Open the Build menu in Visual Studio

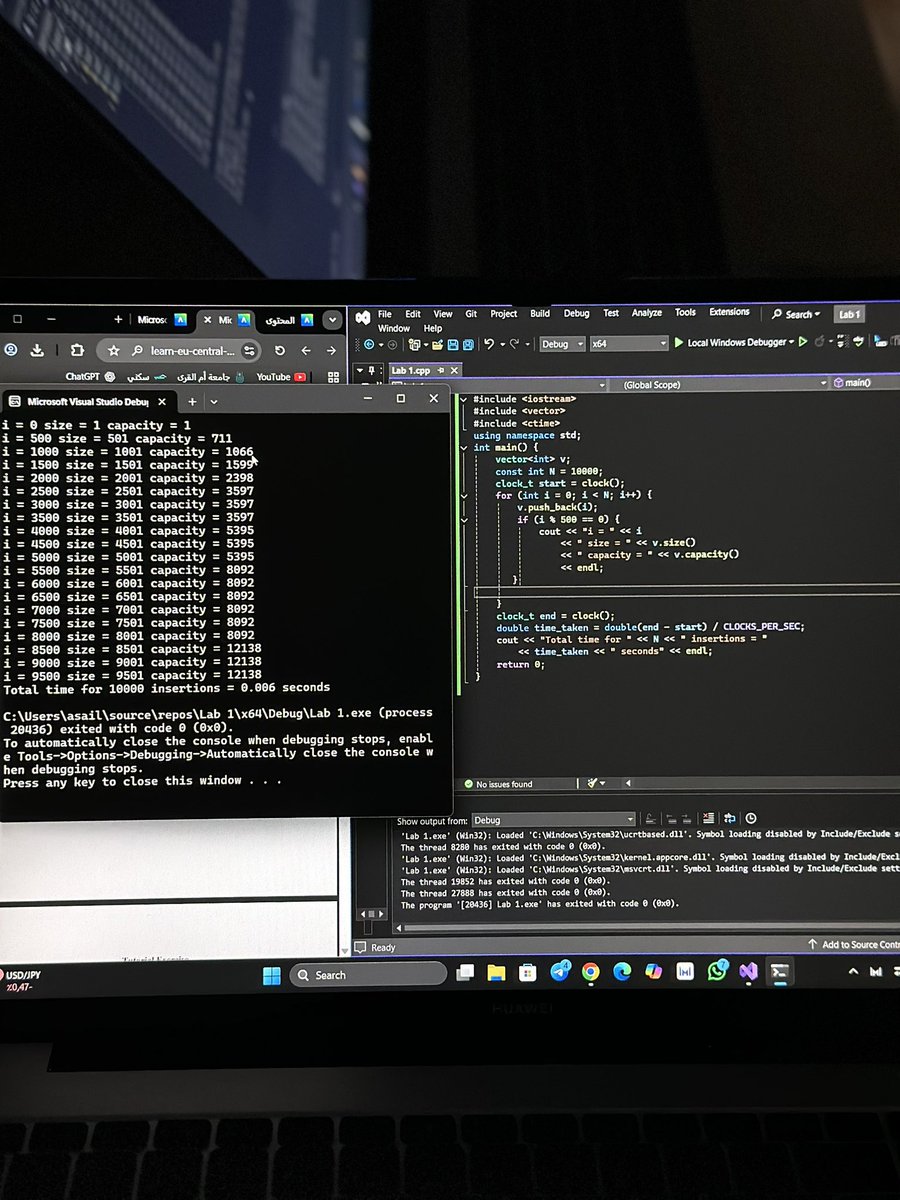[x=540, y=313]
